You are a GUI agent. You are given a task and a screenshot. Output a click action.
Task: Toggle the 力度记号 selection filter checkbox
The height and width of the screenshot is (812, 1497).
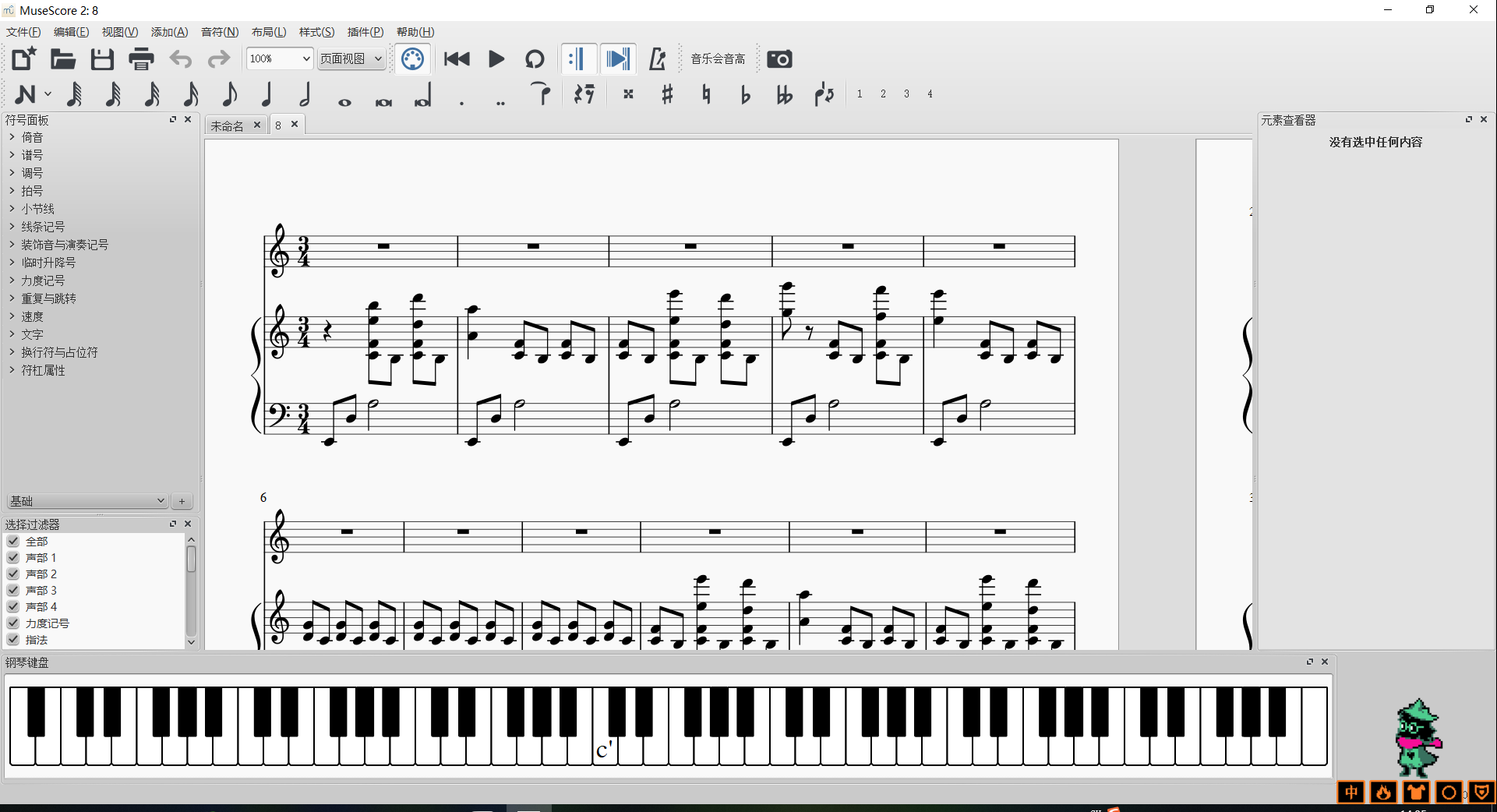pyautogui.click(x=13, y=623)
